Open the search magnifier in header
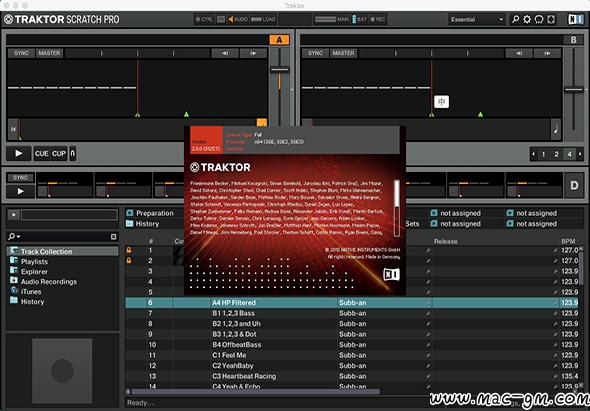The height and width of the screenshot is (411, 590). (515, 19)
